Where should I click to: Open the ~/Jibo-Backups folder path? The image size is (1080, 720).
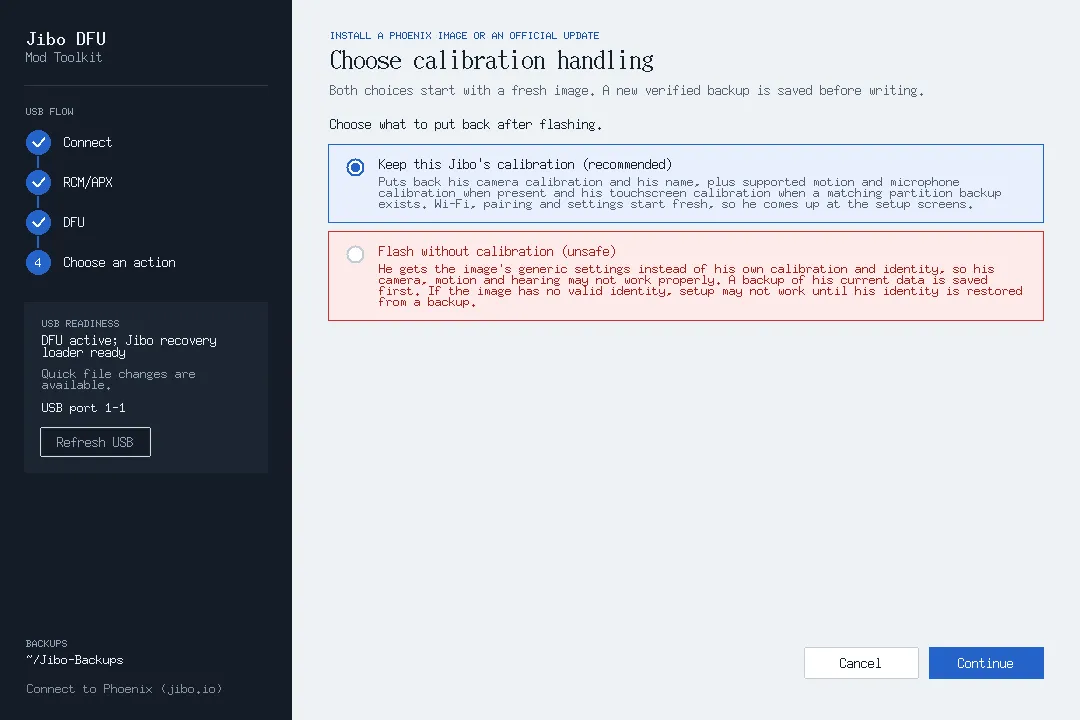tap(74, 660)
